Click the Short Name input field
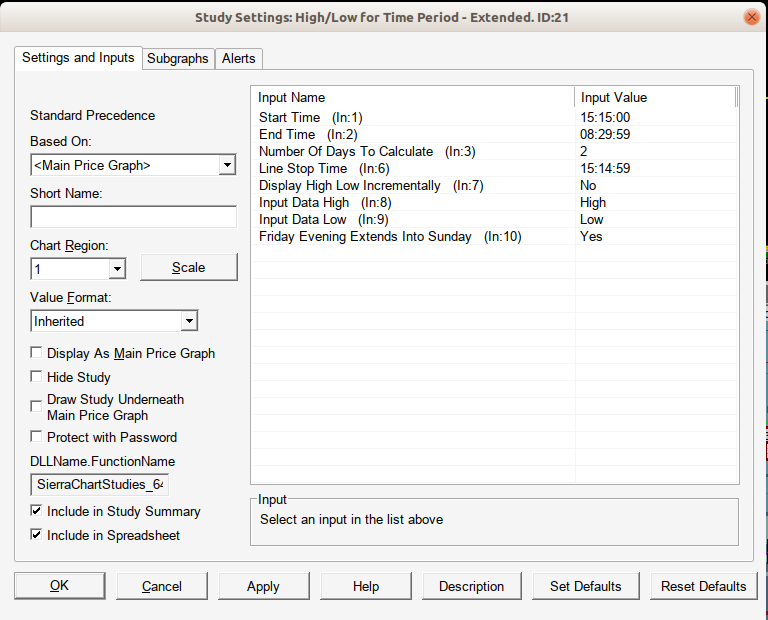Image resolution: width=768 pixels, height=620 pixels. pyautogui.click(x=133, y=217)
